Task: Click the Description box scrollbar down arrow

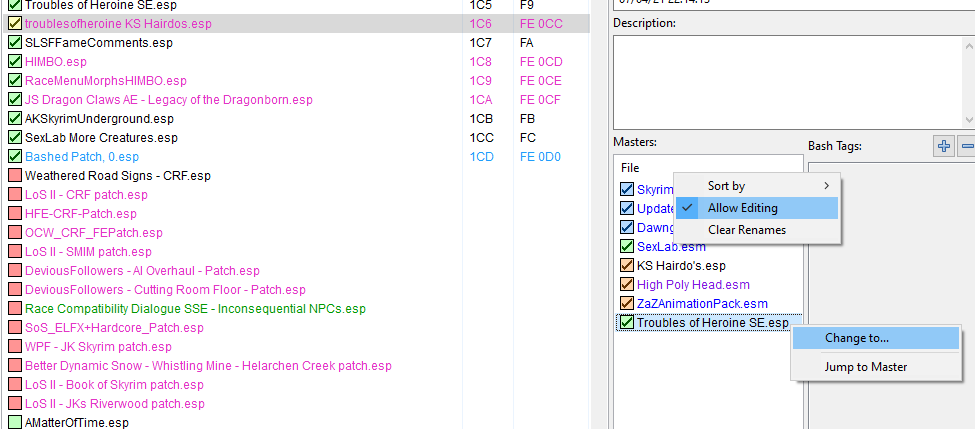Action: tap(968, 120)
